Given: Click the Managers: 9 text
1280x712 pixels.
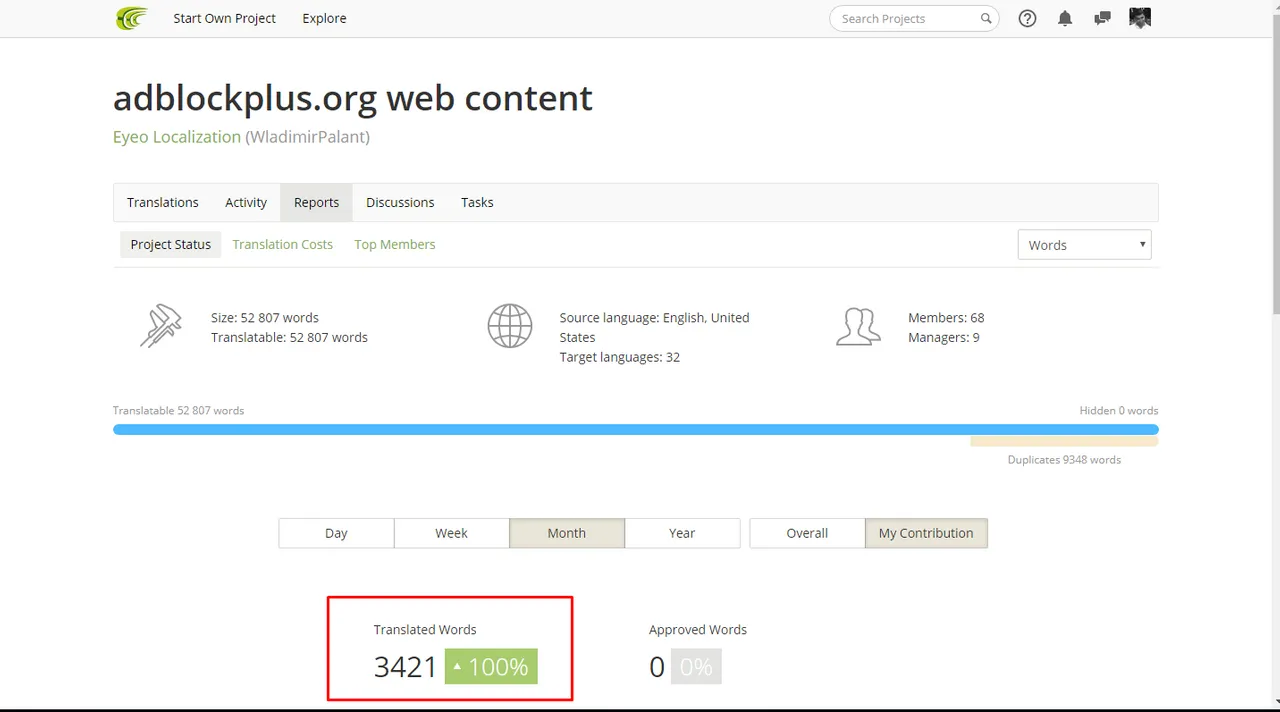Looking at the screenshot, I should tap(944, 337).
